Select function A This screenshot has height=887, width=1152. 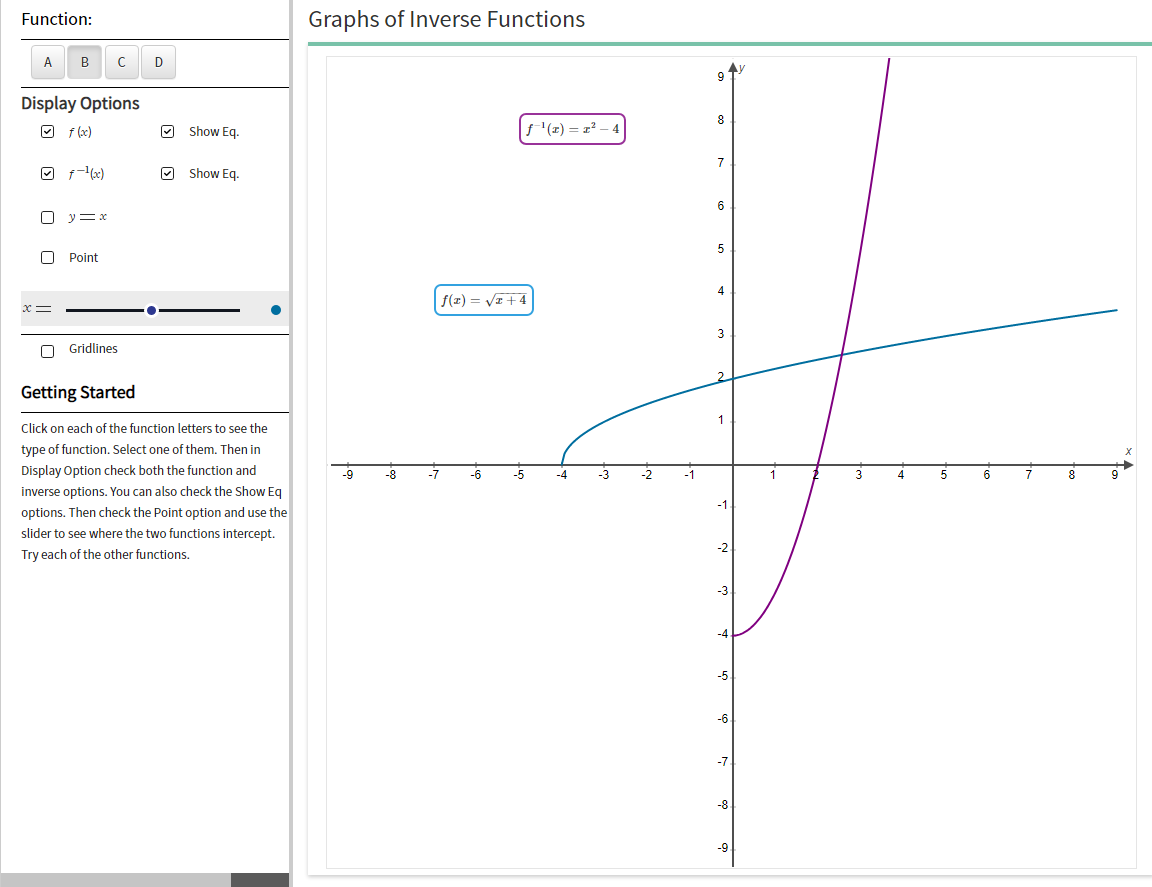(x=47, y=62)
